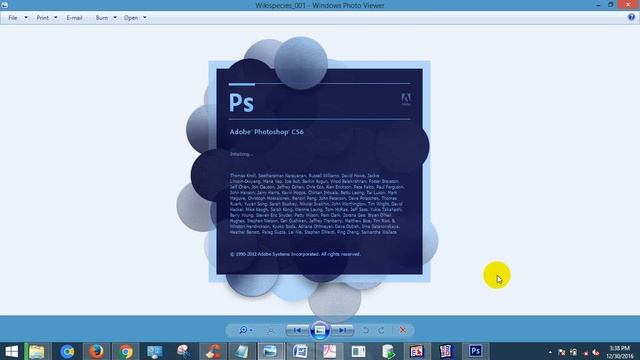The width and height of the screenshot is (640, 360).
Task: Open the monitor control panel taskbar icon
Action: click(155, 351)
